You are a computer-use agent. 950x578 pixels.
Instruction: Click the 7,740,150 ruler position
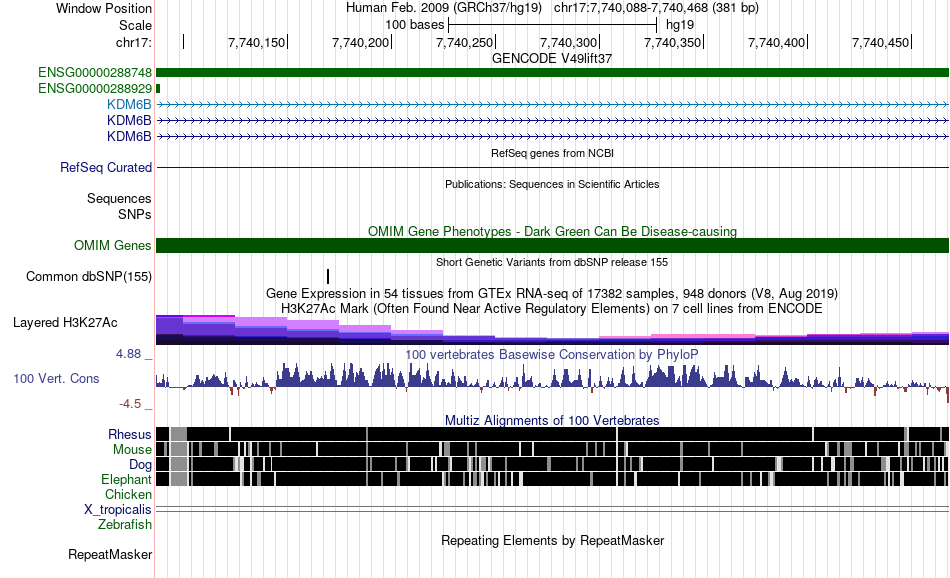pos(256,42)
